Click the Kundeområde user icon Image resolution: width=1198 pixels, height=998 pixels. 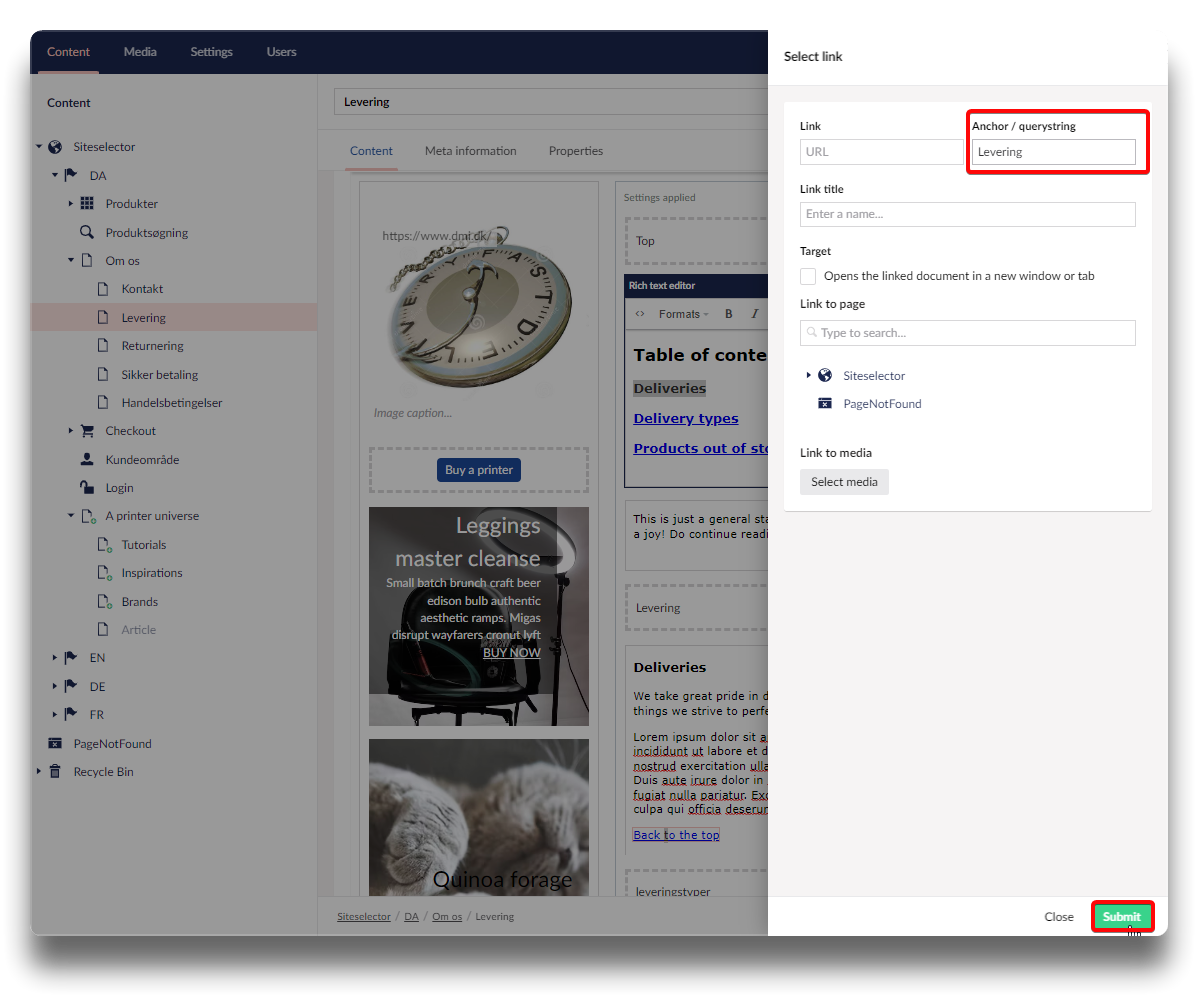click(87, 460)
